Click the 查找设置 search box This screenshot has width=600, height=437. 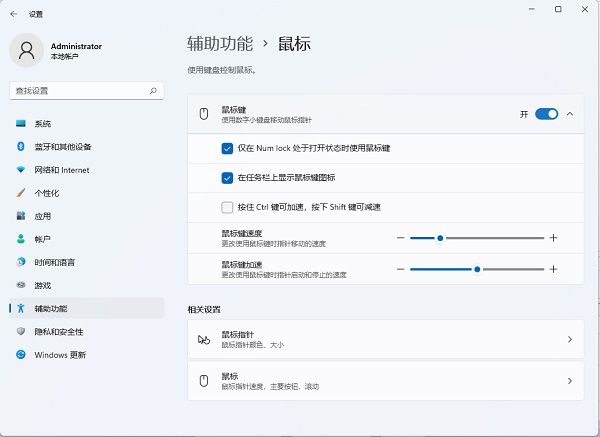pos(78,90)
